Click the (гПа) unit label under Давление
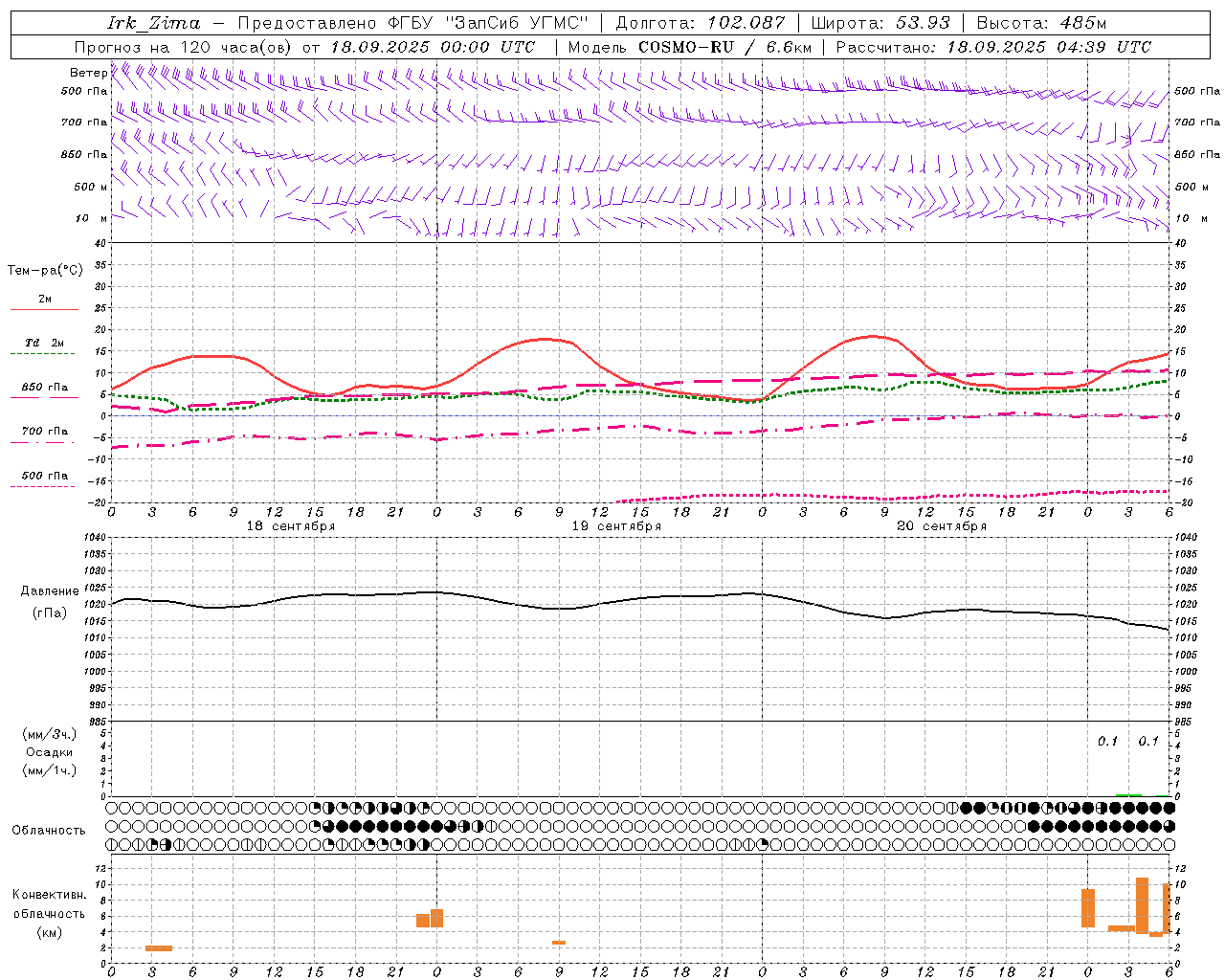The height and width of the screenshot is (980, 1225). [50, 613]
